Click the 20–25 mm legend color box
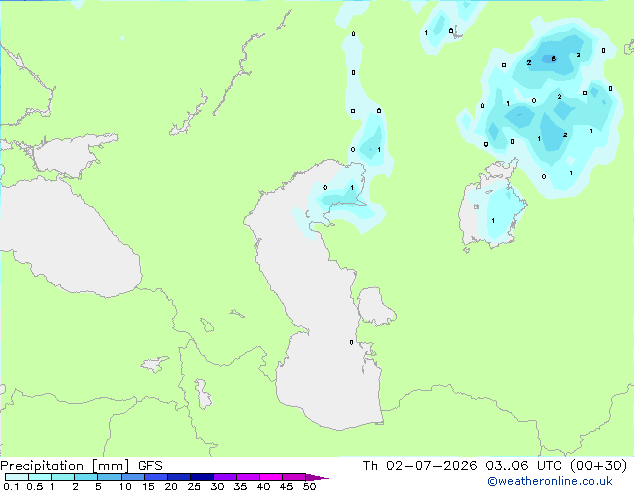This screenshot has width=634, height=490. (x=179, y=477)
